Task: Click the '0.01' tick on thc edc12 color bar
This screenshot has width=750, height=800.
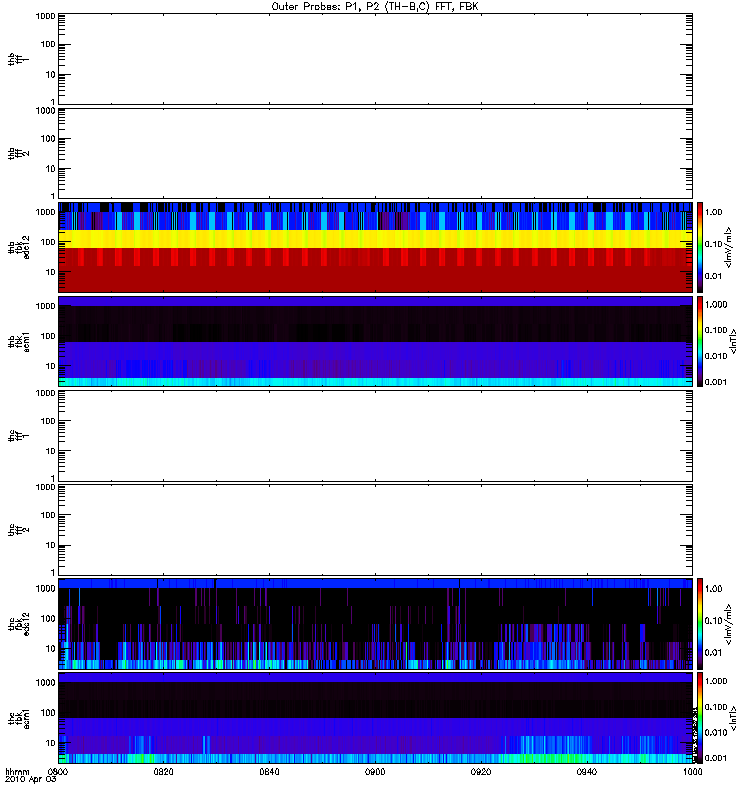Action: point(713,653)
